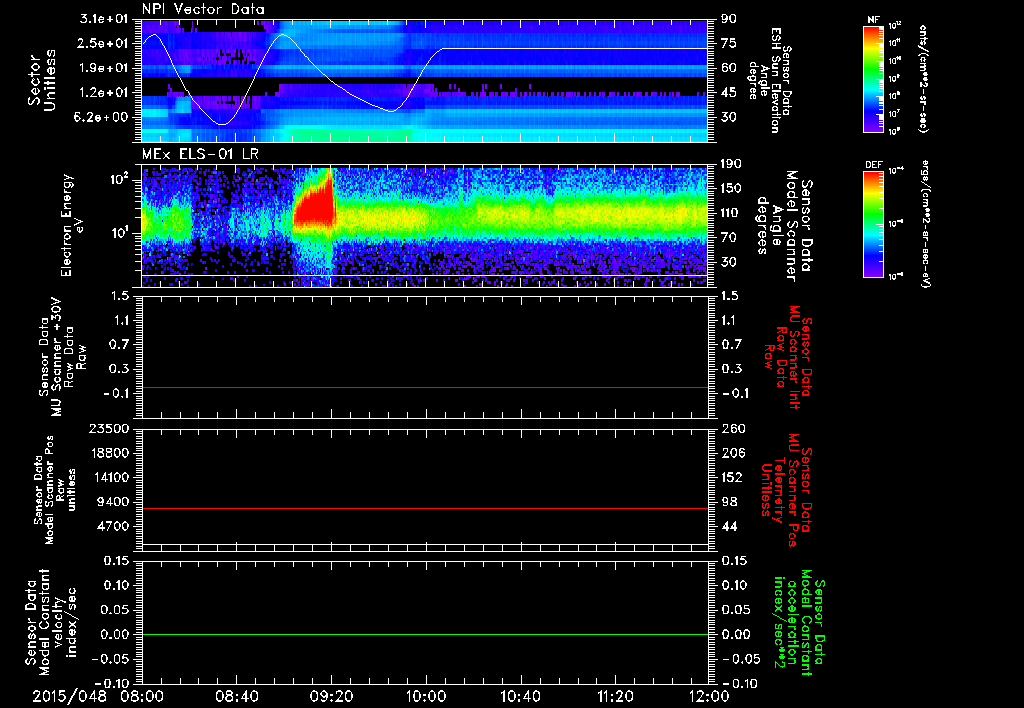Click the 'NPI Vector Data' panel title
Screen dimensions: 1024x708
coord(203,9)
